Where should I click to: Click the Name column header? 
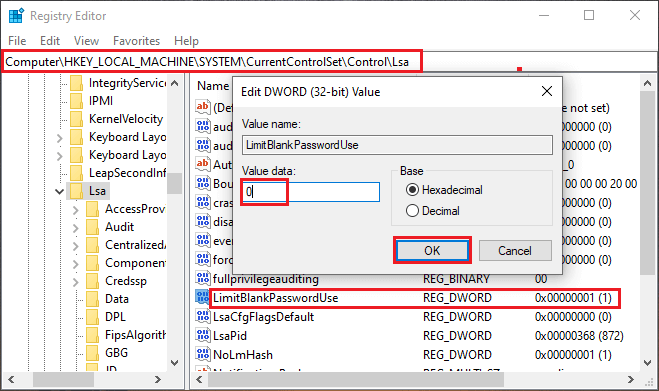click(x=213, y=86)
